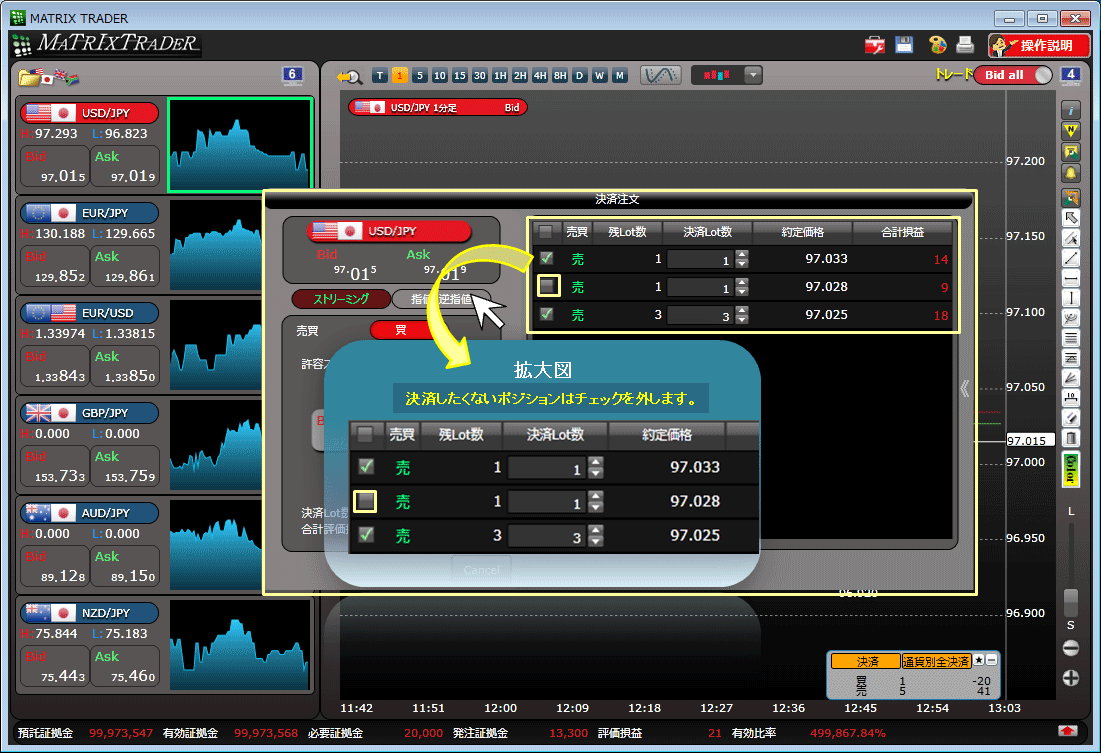Viewport: 1101px width, 753px height.
Task: Select the eraser tool
Action: coord(1071,419)
